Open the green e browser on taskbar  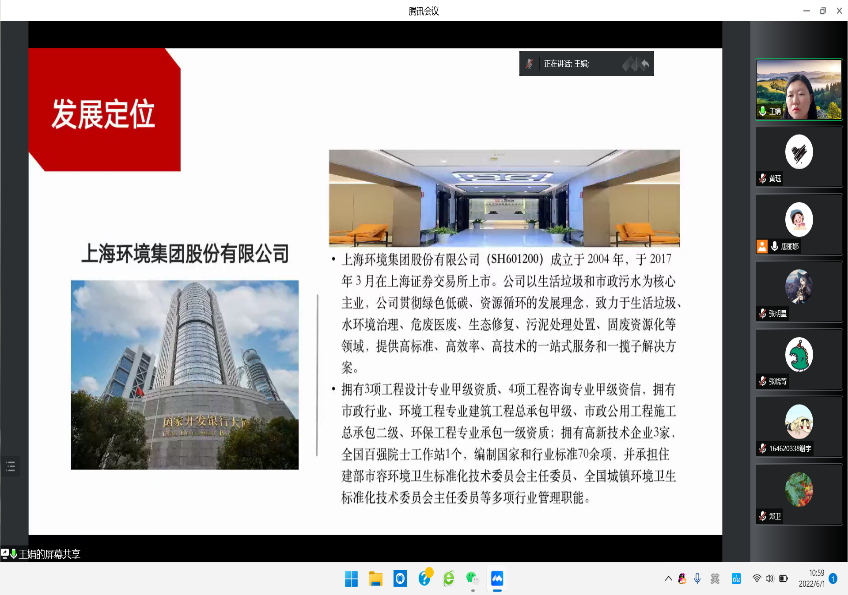[x=449, y=579]
